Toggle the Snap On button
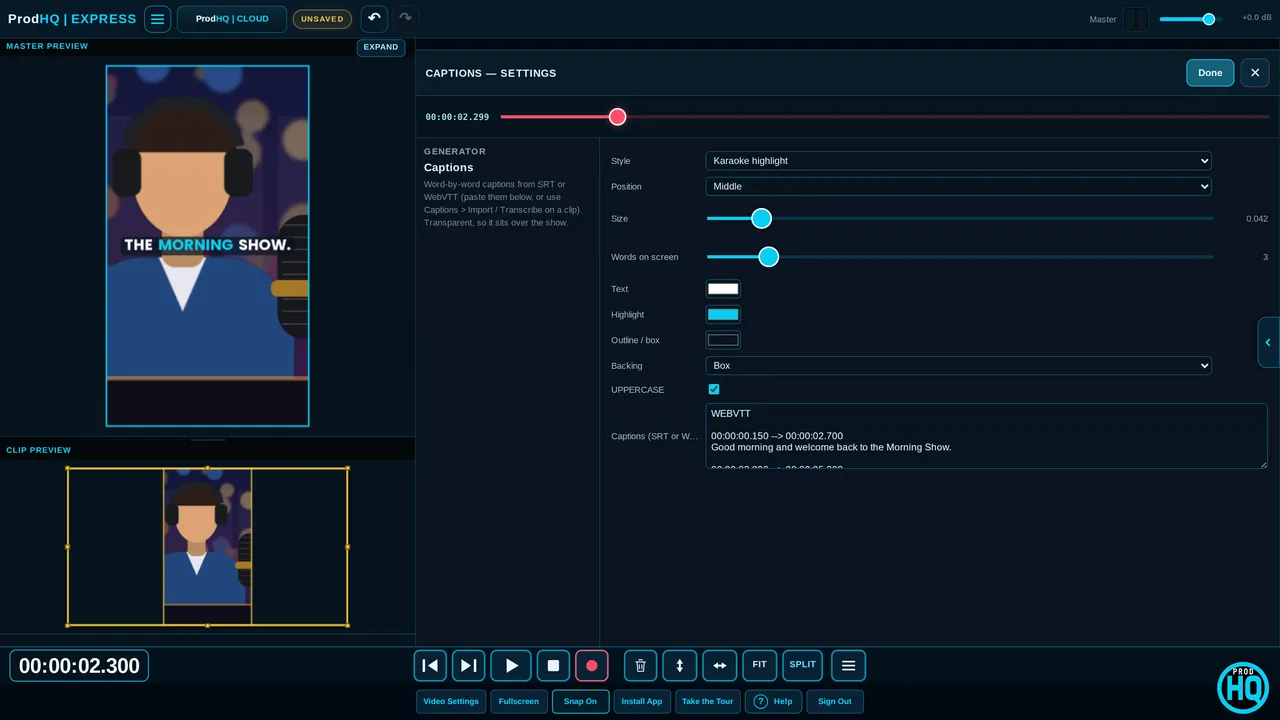The image size is (1280, 720). [x=580, y=702]
